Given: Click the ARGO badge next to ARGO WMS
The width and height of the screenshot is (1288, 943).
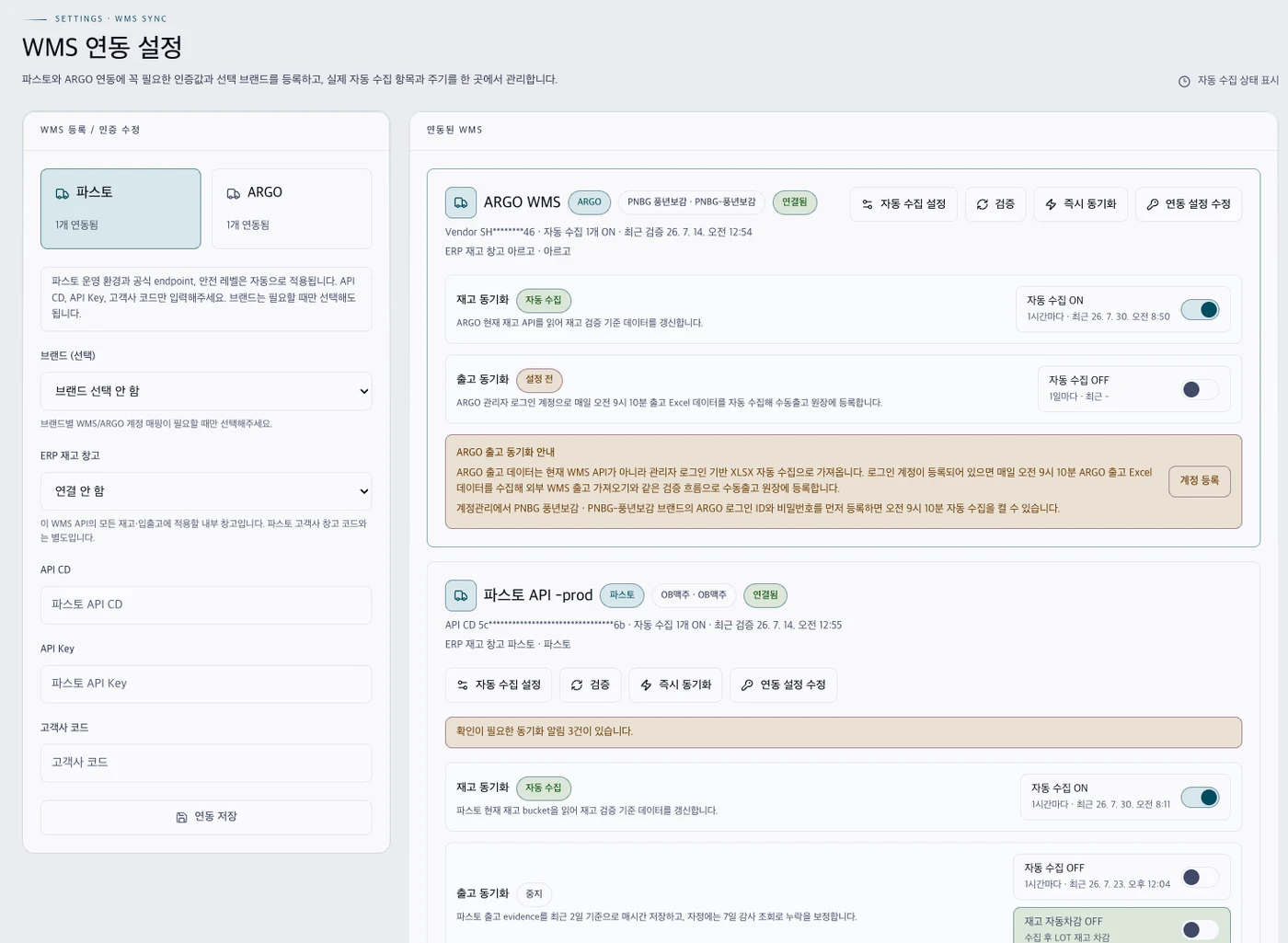Looking at the screenshot, I should [590, 202].
